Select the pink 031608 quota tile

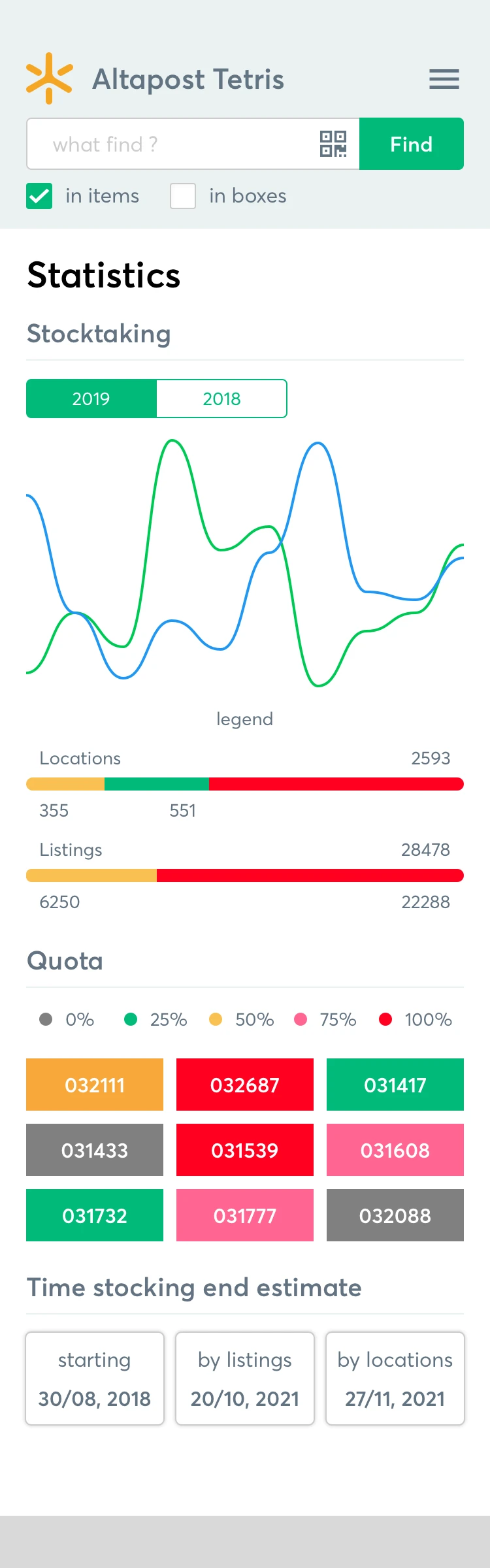(395, 1150)
